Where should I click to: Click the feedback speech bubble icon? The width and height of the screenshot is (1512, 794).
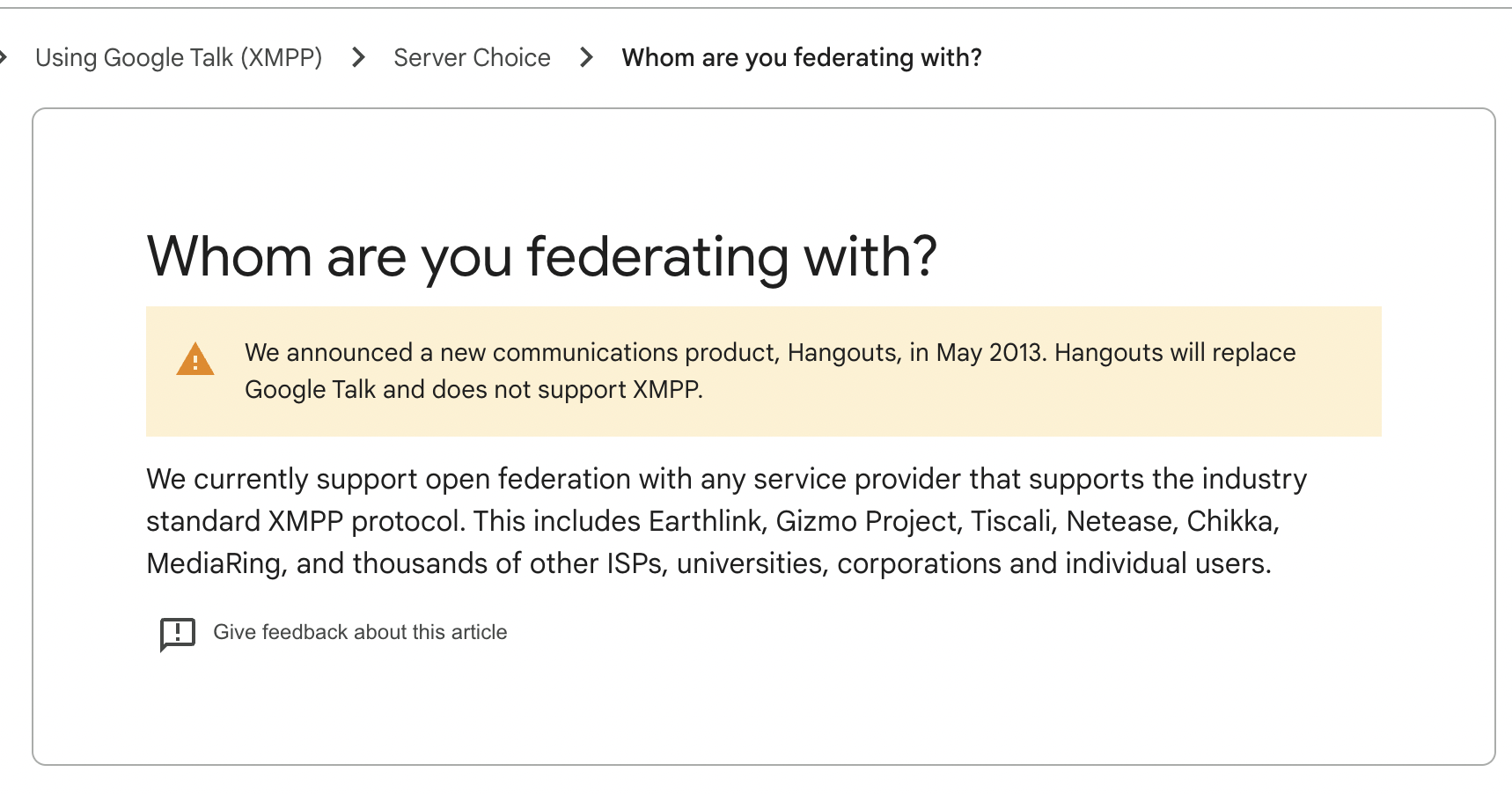[x=178, y=634]
